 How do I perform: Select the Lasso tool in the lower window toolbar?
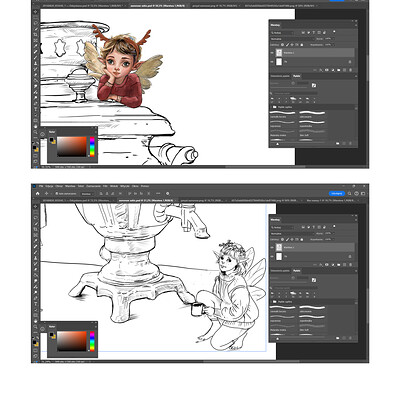pos(36,218)
